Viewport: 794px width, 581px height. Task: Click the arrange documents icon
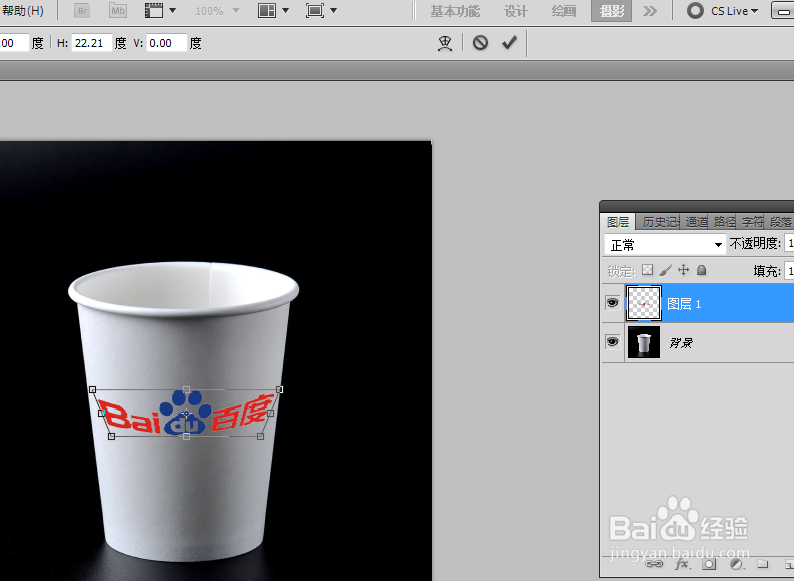click(267, 10)
